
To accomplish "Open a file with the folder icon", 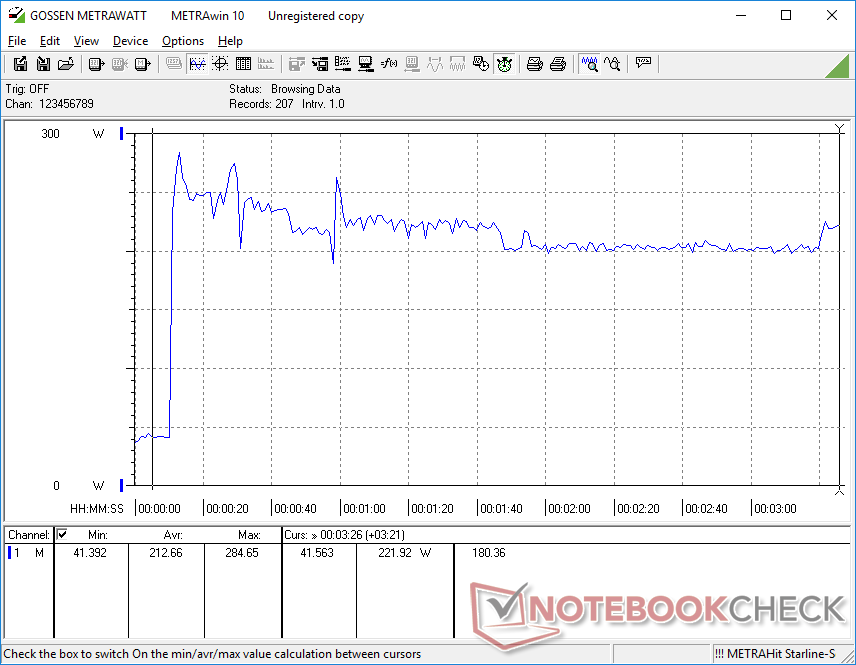I will click(66, 64).
